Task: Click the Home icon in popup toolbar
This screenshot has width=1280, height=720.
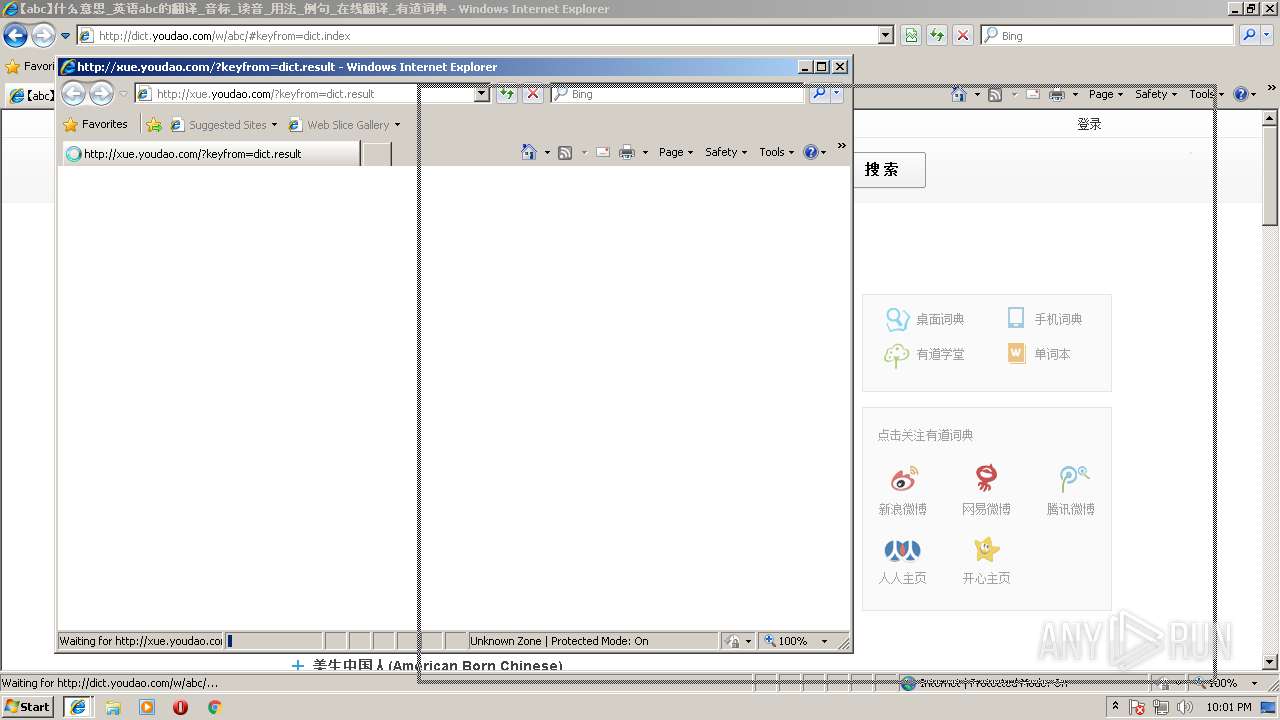Action: (529, 152)
